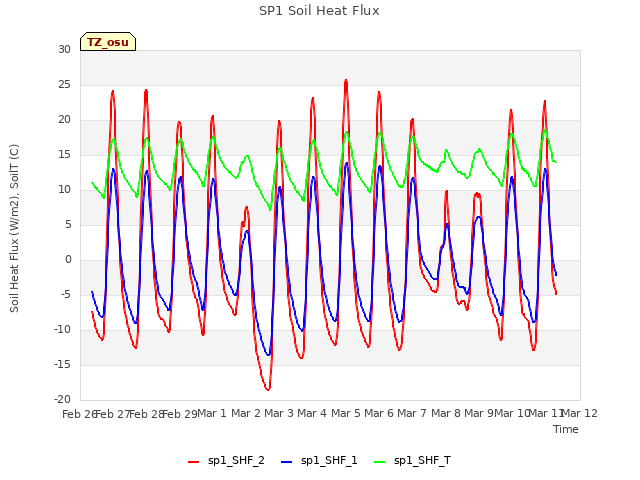Click the y-axis value -20
The width and height of the screenshot is (640, 480).
click(62, 399)
